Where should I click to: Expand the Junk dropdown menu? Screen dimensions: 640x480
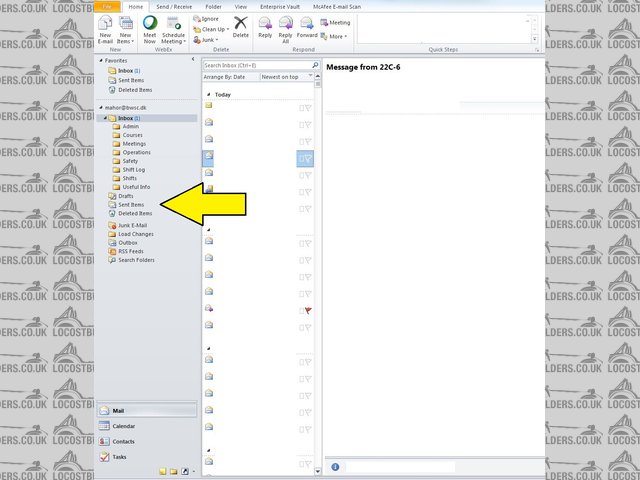210,40
